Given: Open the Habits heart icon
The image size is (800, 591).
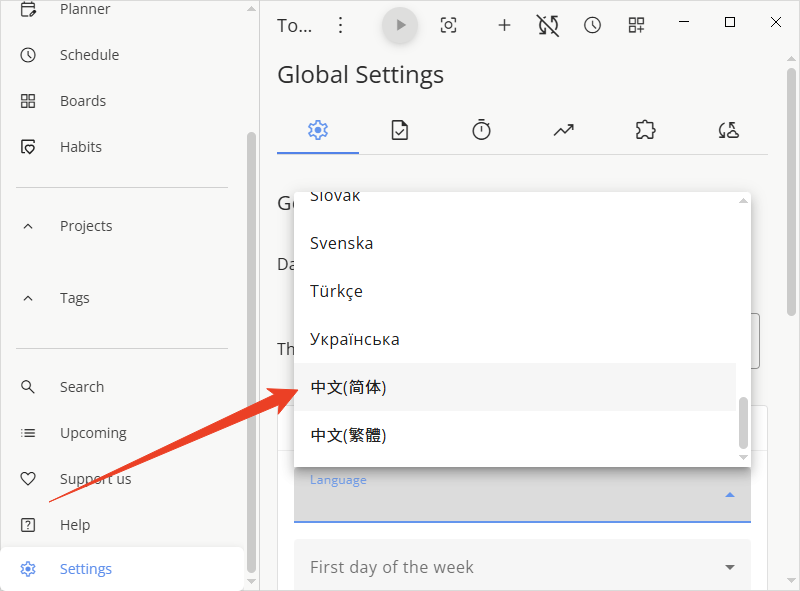Looking at the screenshot, I should pyautogui.click(x=28, y=147).
